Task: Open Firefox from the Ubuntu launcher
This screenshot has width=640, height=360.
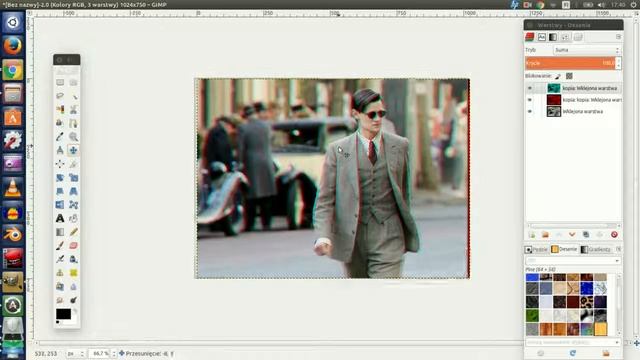Action: [x=13, y=46]
